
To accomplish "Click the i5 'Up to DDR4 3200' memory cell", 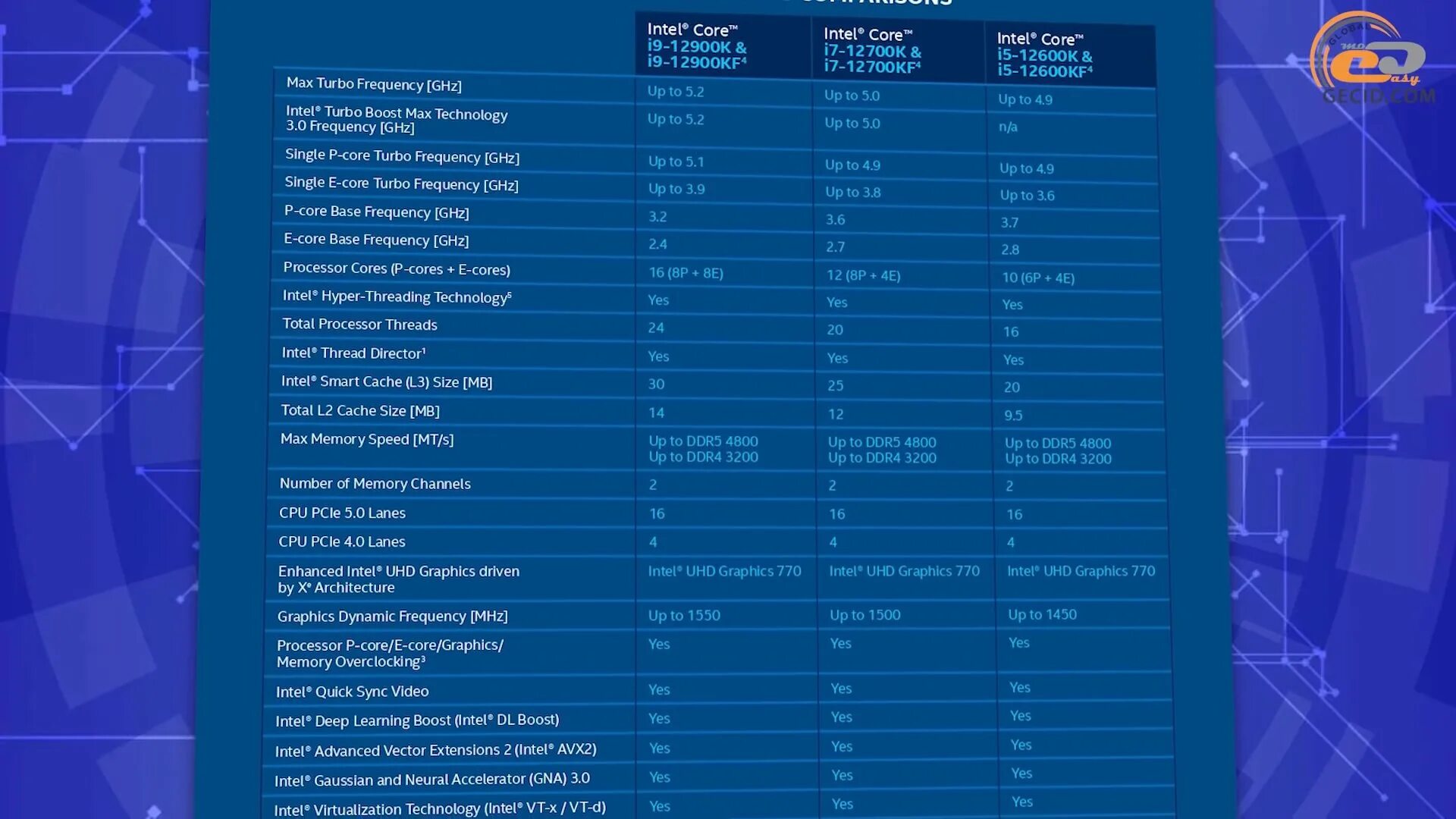I will (x=1058, y=459).
